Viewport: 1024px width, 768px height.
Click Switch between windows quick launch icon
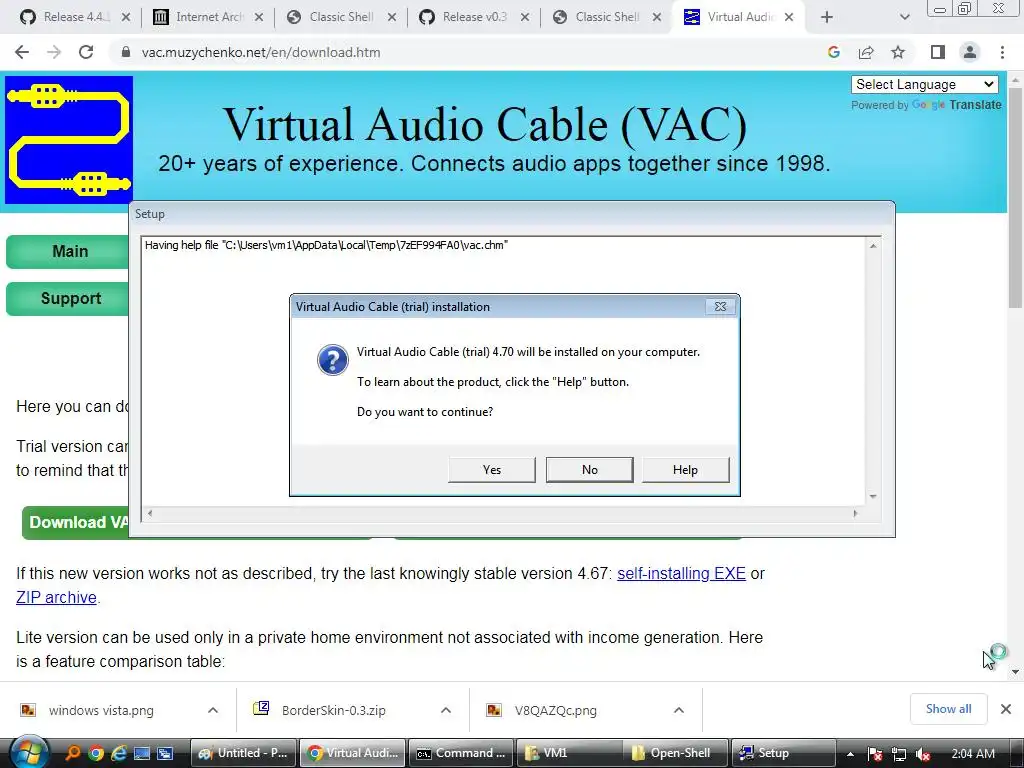pos(165,753)
